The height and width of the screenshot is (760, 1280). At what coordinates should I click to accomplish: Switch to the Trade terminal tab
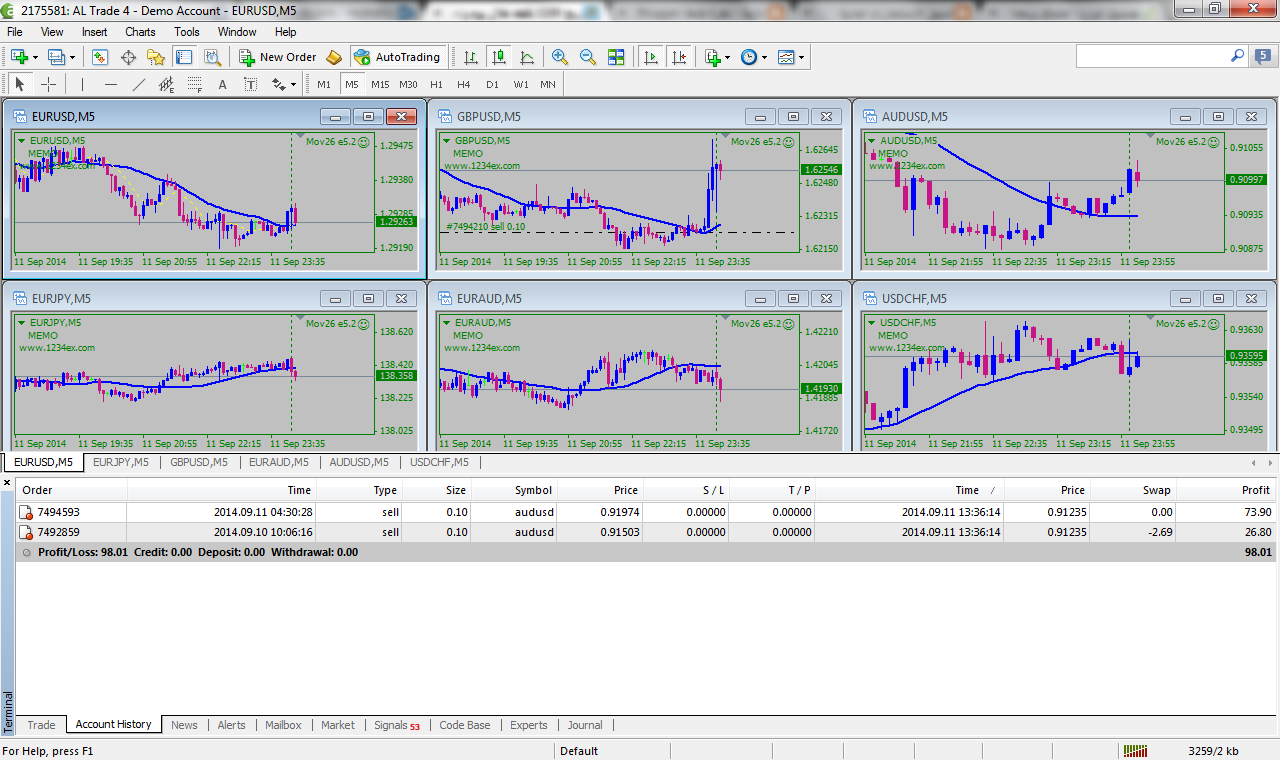[x=42, y=725]
